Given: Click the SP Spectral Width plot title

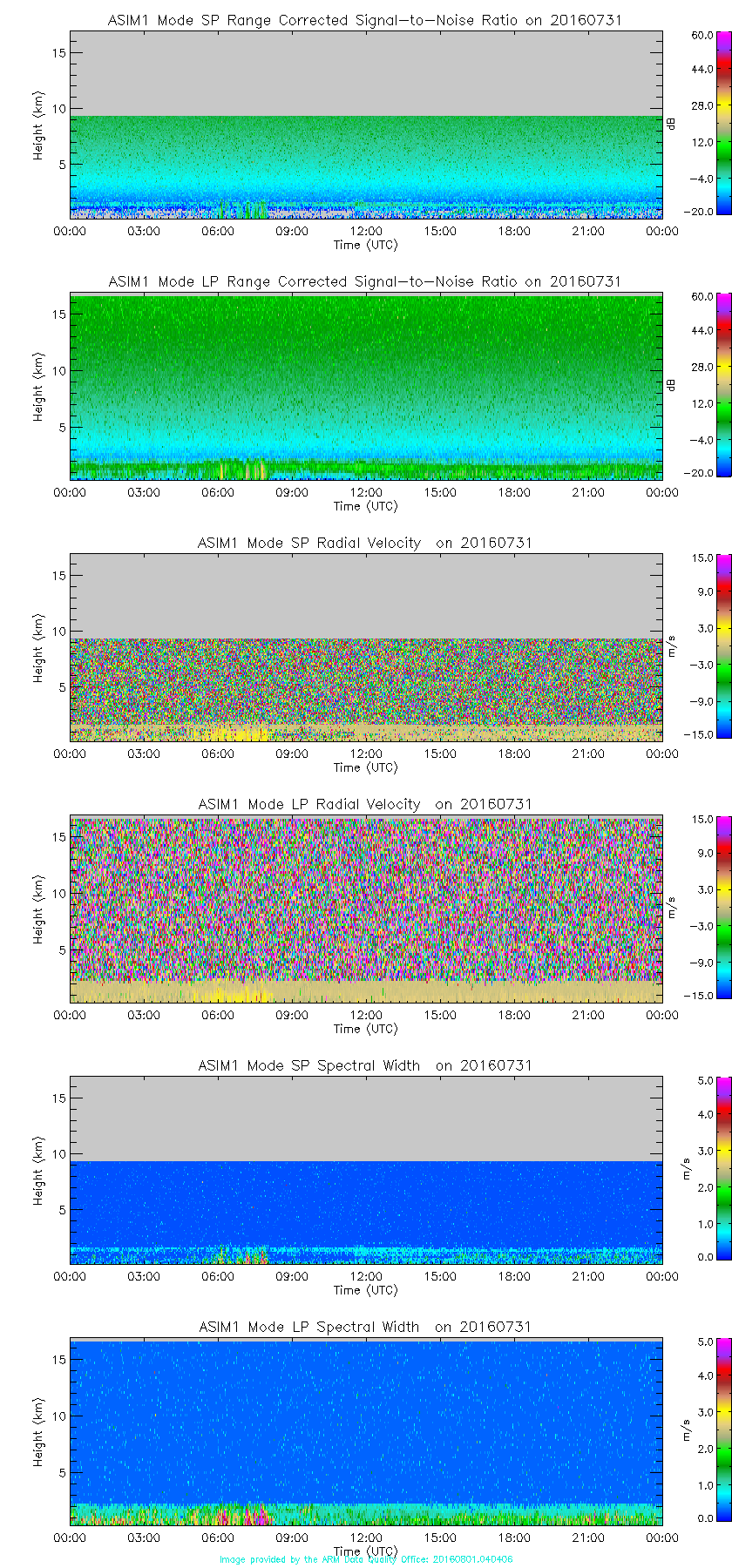Looking at the screenshot, I should (365, 1065).
